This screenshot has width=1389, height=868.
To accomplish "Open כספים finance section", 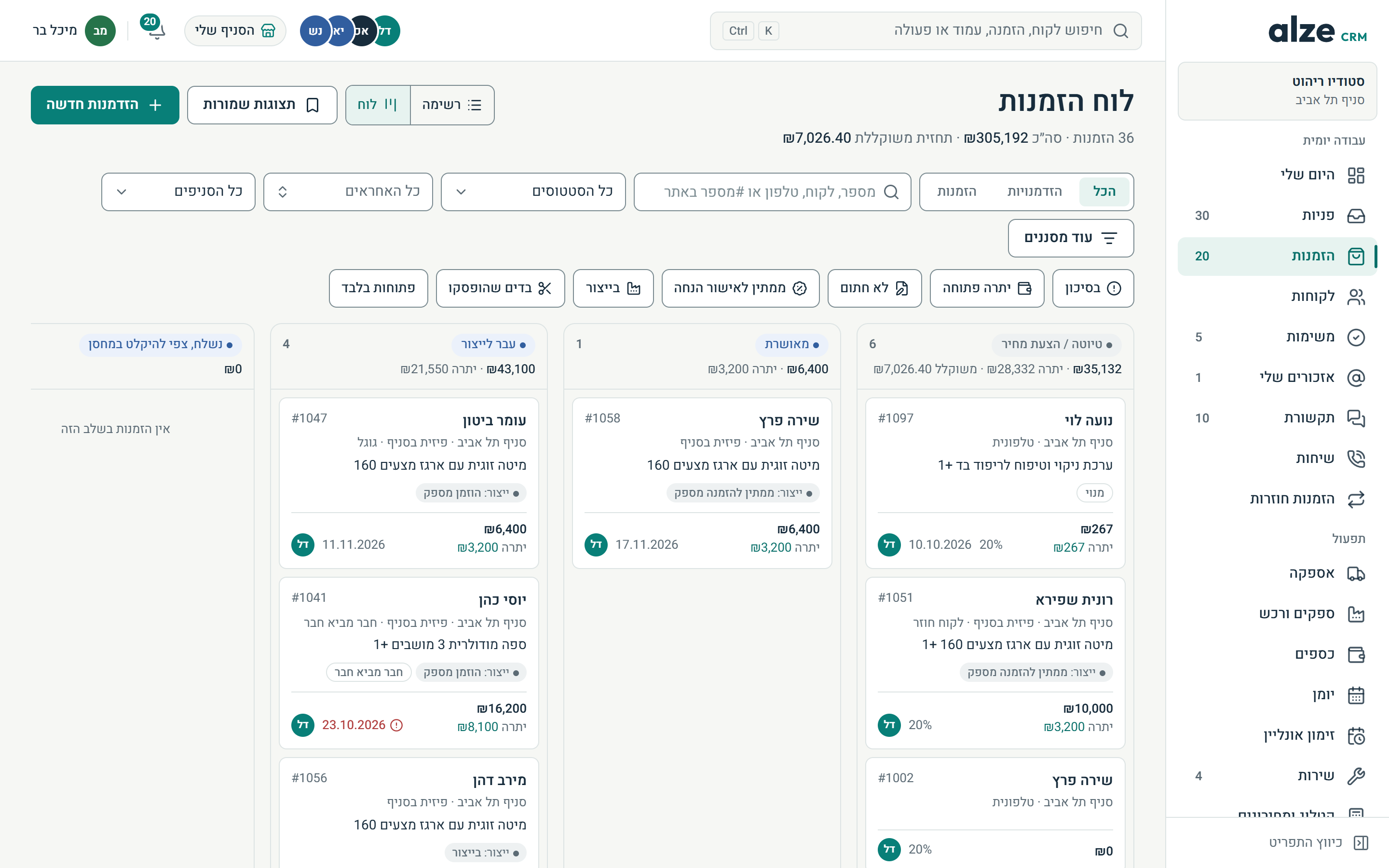I will point(1277,654).
